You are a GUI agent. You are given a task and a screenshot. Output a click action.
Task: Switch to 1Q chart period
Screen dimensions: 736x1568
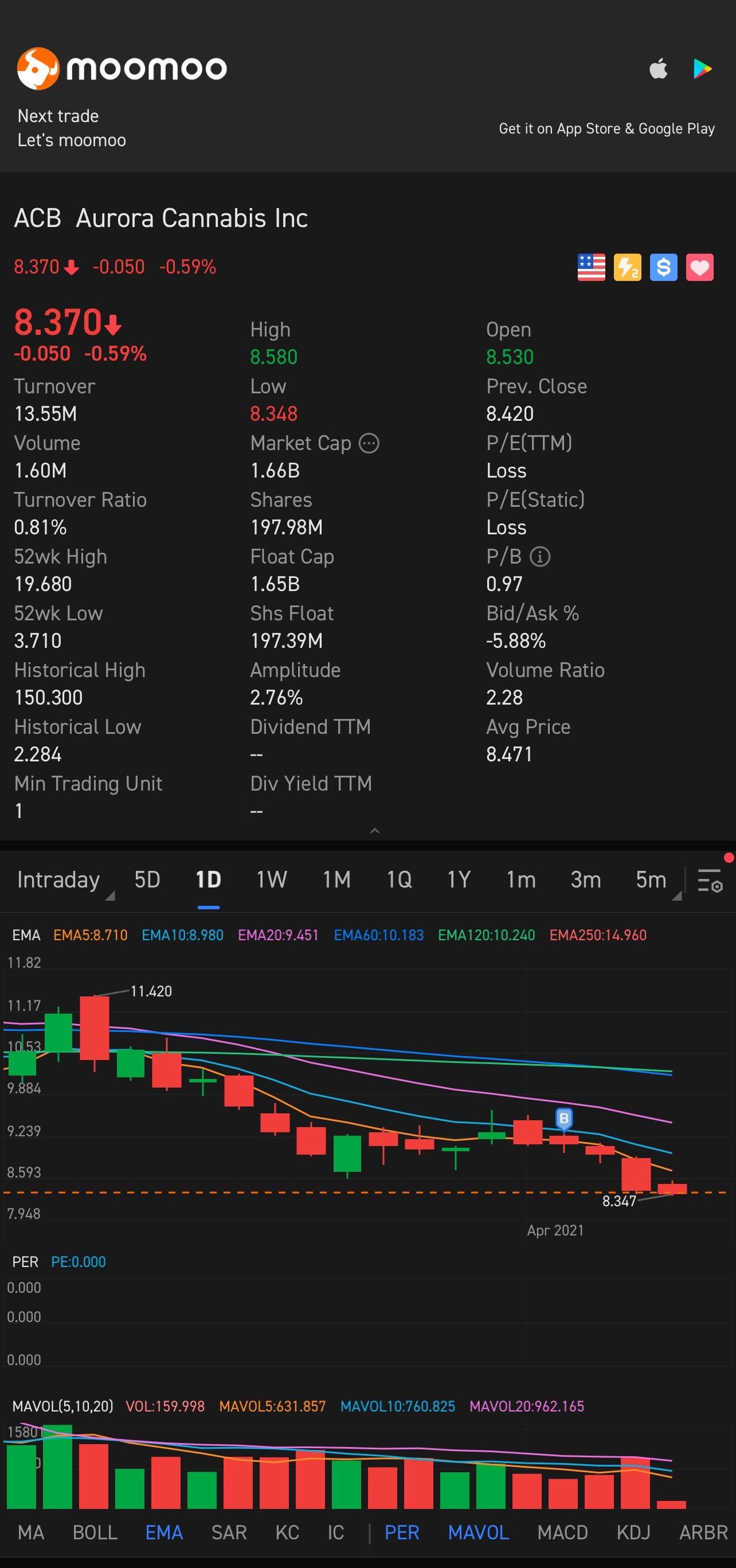tap(400, 879)
